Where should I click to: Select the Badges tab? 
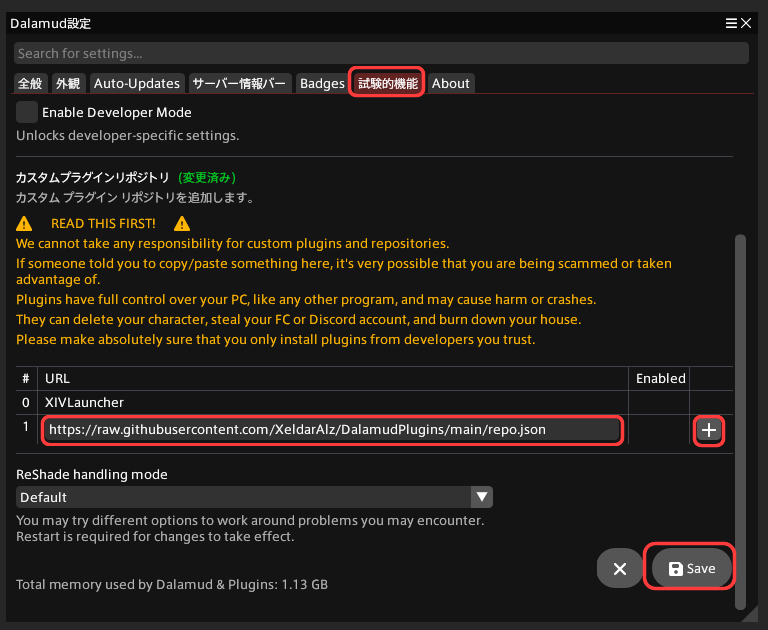[x=322, y=83]
